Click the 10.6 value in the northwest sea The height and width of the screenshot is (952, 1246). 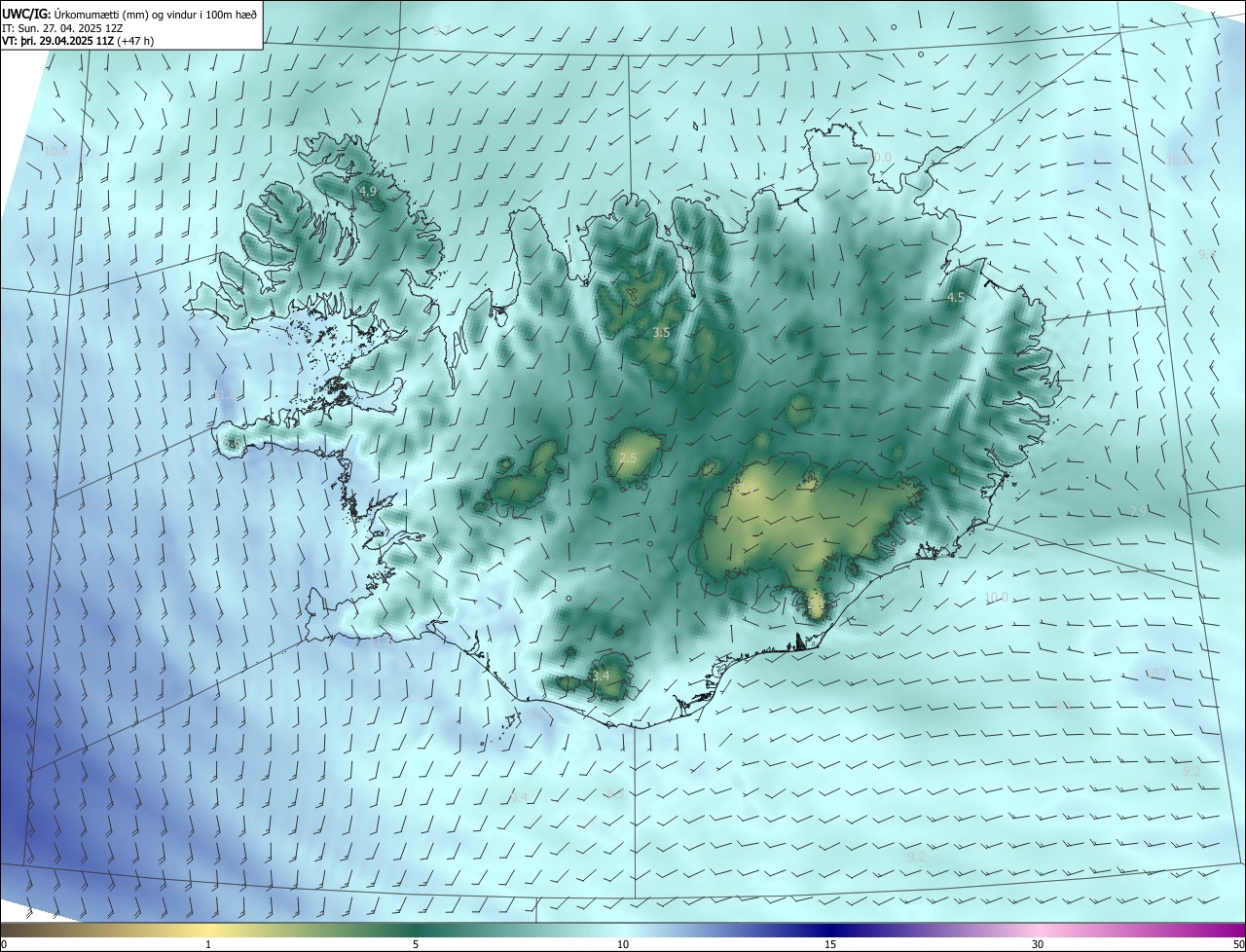point(55,151)
